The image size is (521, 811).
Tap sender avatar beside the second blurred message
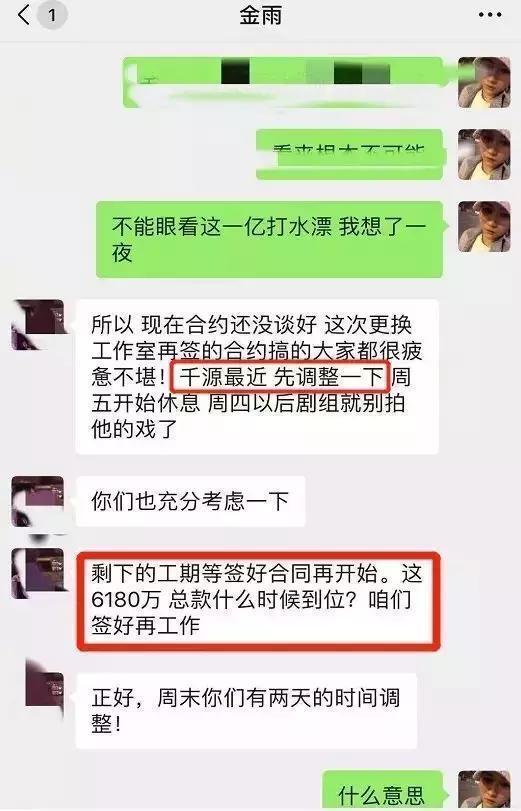pyautogui.click(x=484, y=155)
